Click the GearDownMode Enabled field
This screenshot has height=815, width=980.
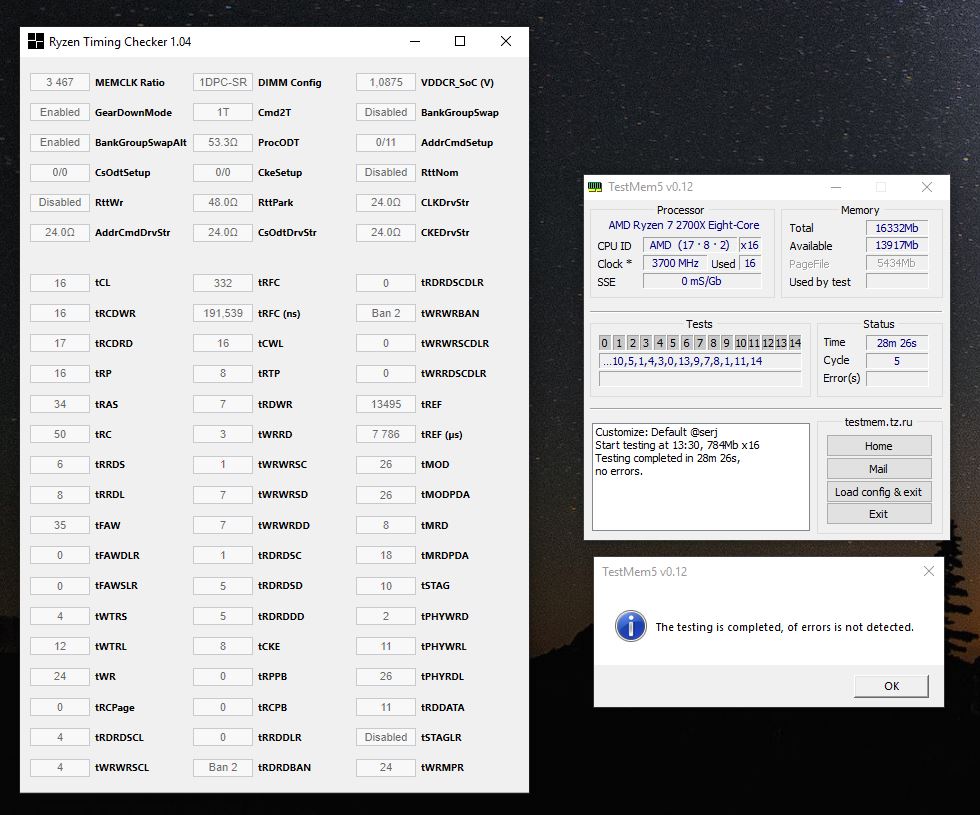[60, 112]
